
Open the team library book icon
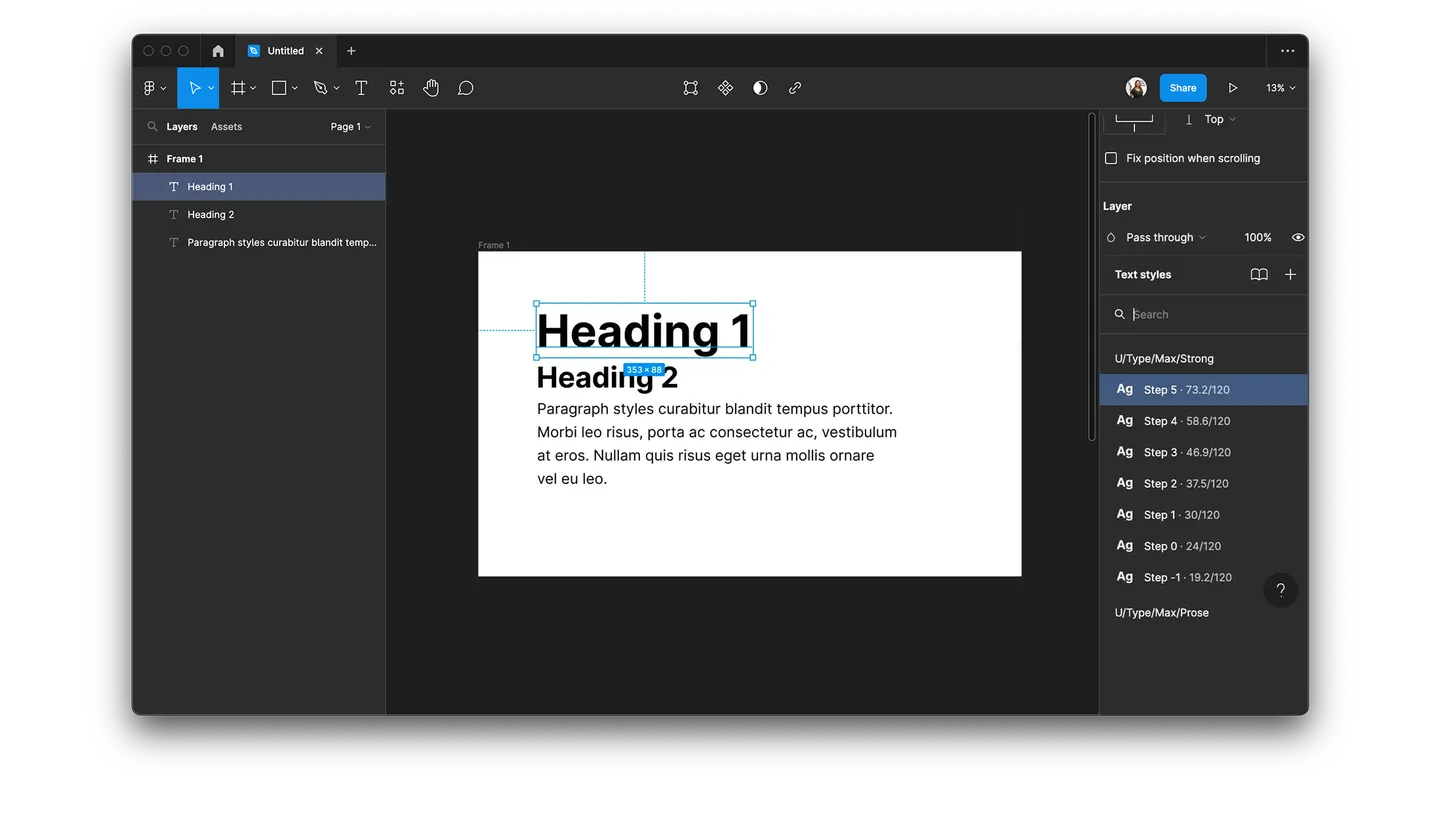click(1259, 274)
